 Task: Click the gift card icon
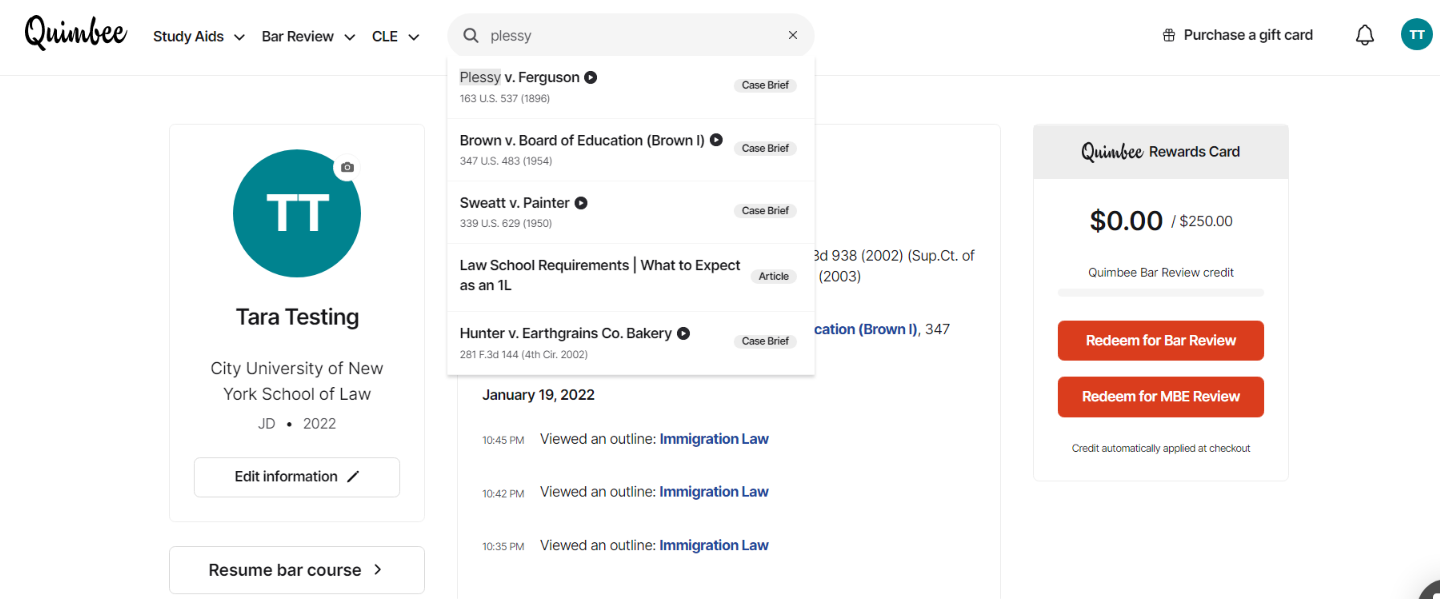[x=1169, y=36]
